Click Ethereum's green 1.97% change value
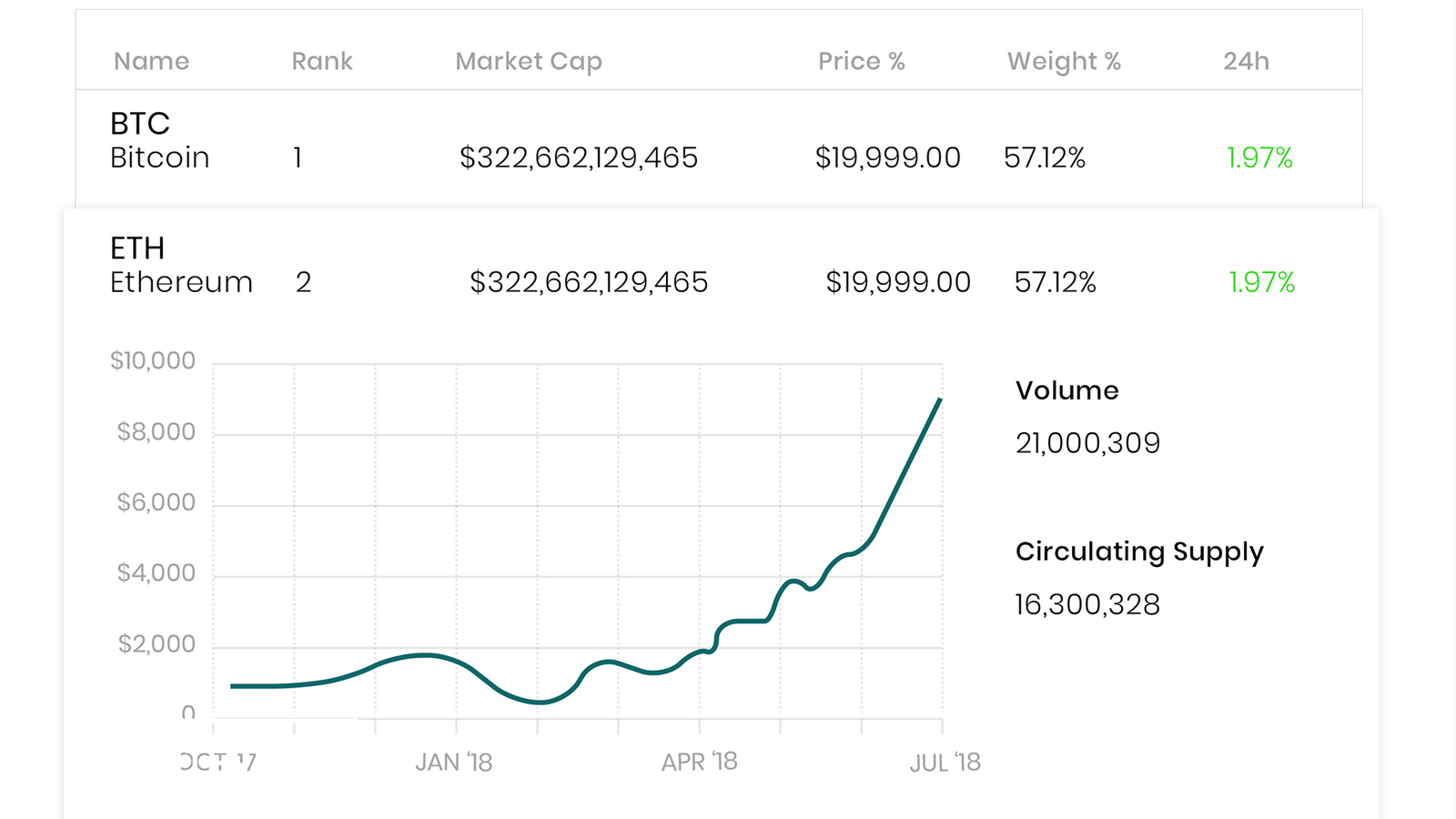The width and height of the screenshot is (1456, 819). pos(1259,282)
